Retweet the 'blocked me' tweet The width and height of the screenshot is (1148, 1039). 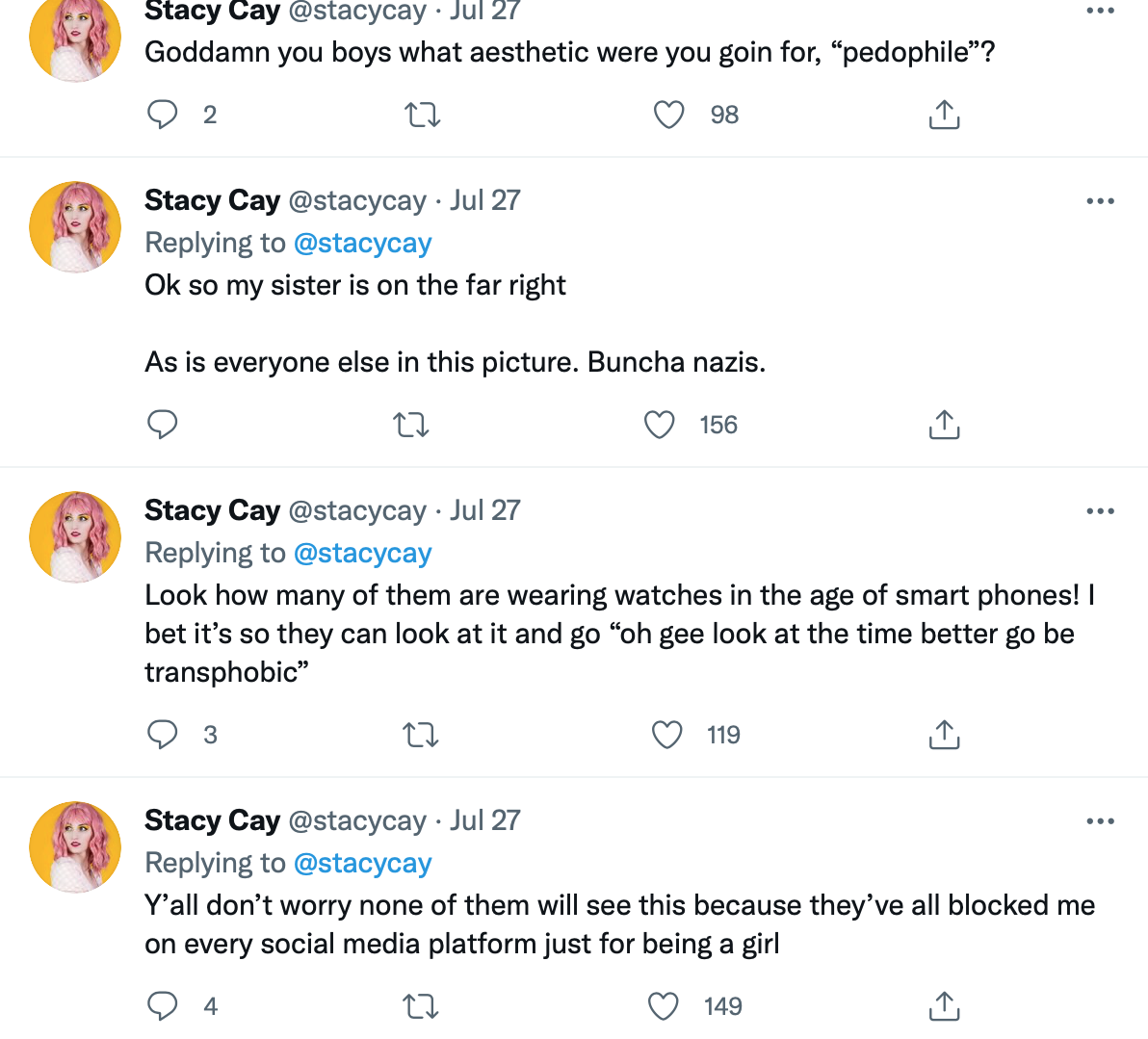click(420, 1006)
